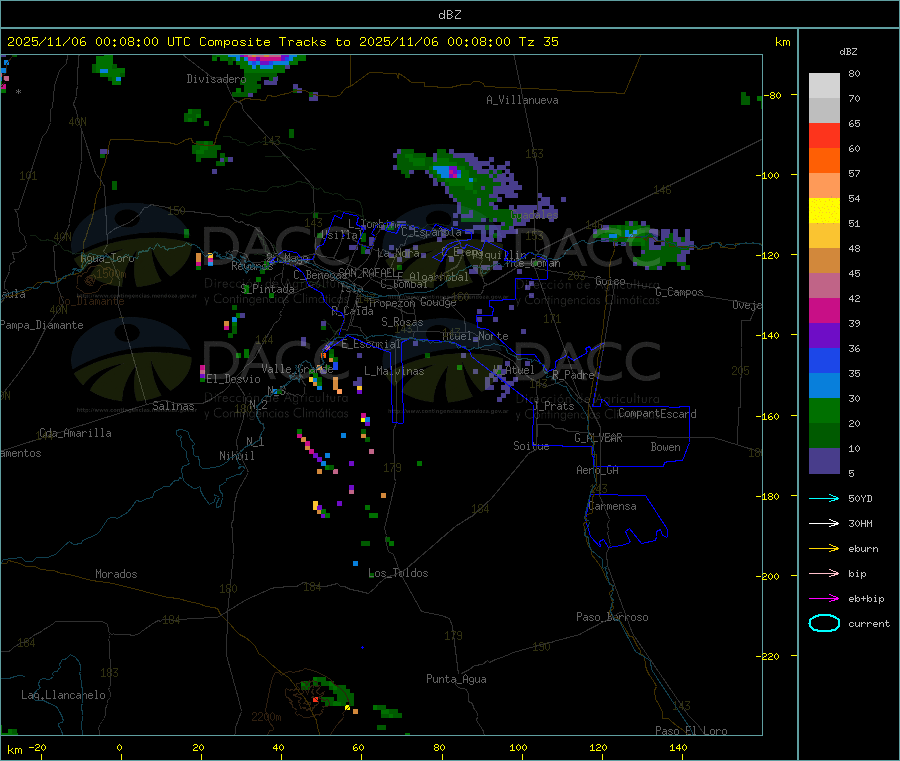
Task: Click the Atuel_Norte place label
Action: 475,336
